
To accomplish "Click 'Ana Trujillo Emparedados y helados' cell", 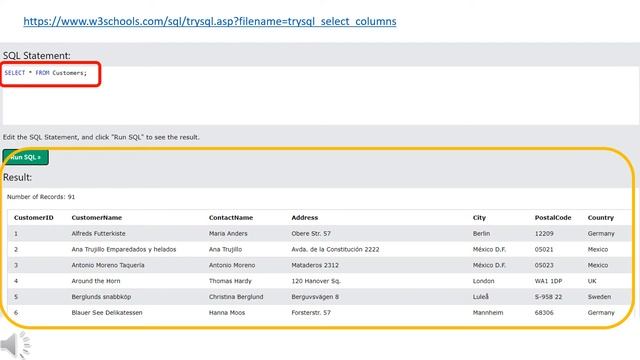I will 124,249.
